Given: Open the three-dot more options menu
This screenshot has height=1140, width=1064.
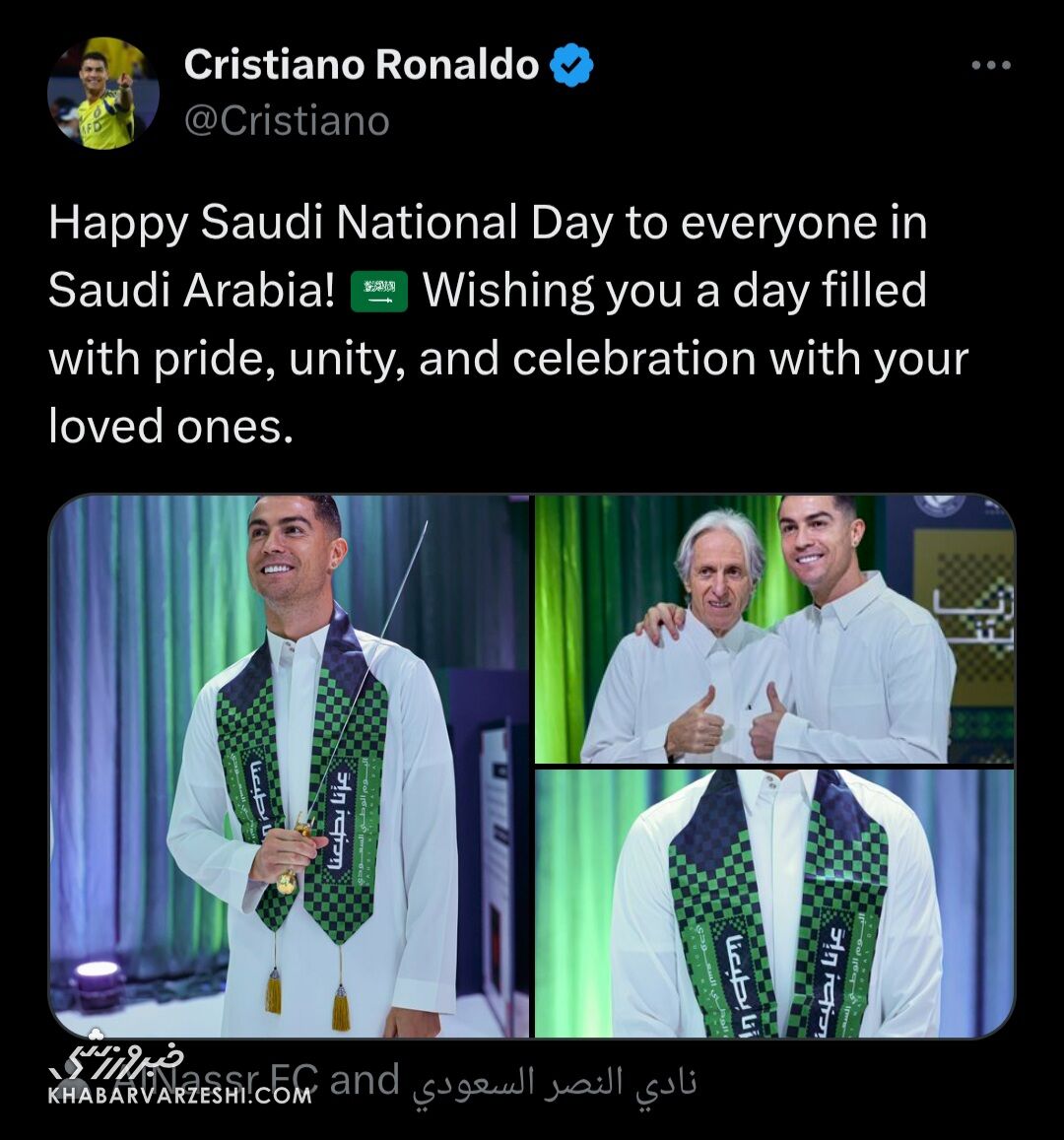Looking at the screenshot, I should coord(990,66).
